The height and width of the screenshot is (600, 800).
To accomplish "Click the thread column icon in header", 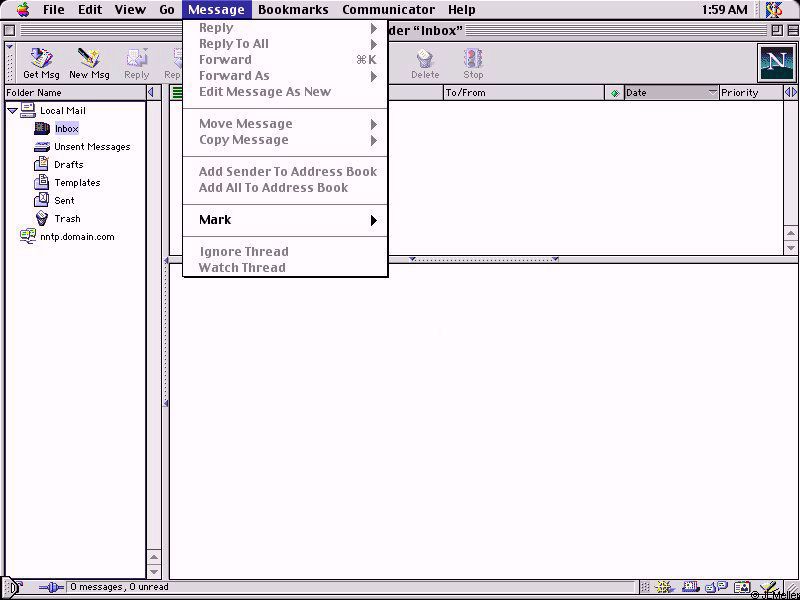I will [177, 92].
